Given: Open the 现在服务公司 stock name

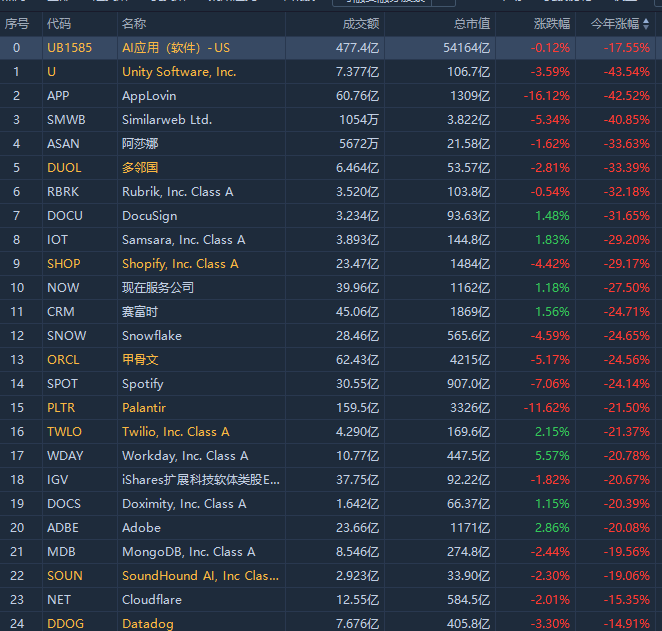Looking at the screenshot, I should (x=158, y=288).
